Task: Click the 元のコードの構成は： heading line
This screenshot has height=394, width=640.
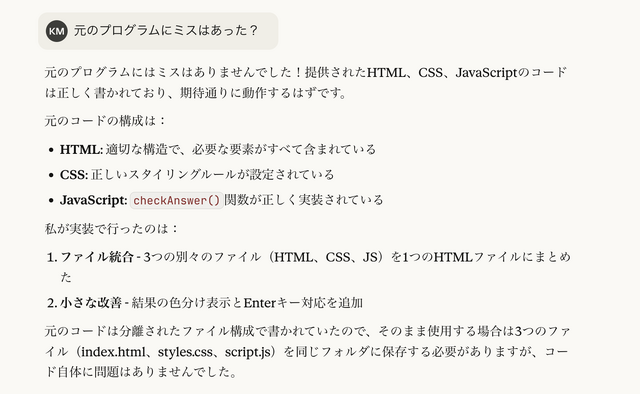Action: tap(105, 121)
